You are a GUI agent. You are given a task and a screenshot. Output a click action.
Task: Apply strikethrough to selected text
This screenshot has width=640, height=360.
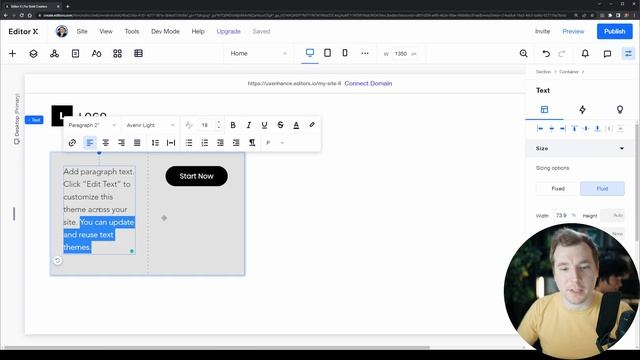[280, 125]
